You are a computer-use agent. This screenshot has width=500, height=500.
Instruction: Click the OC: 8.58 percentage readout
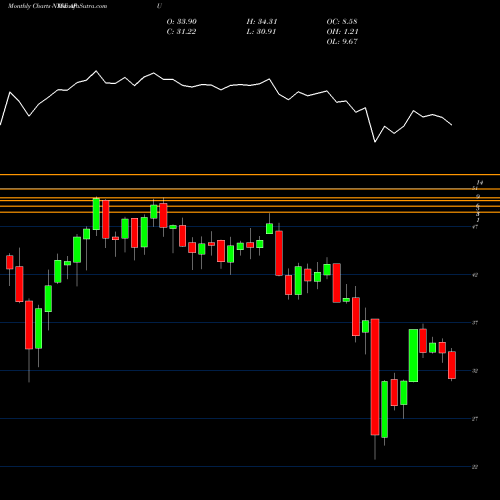[342, 22]
